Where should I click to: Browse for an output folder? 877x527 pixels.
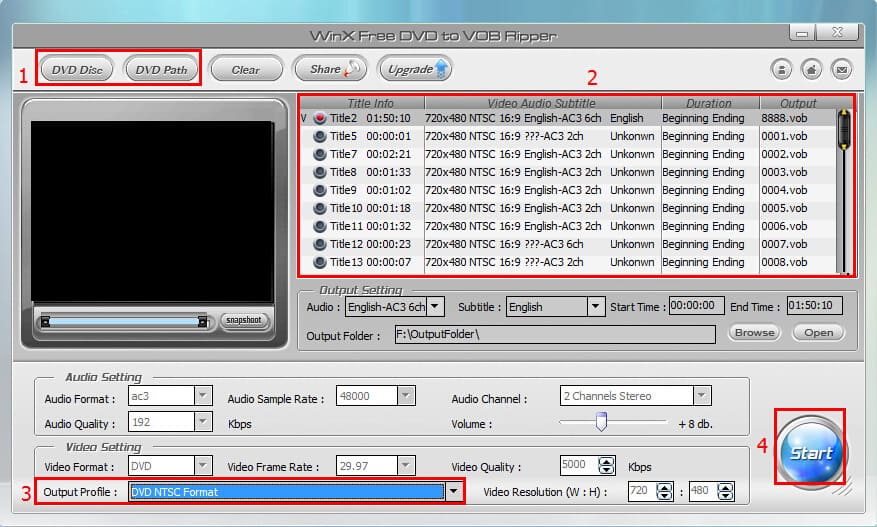point(755,332)
